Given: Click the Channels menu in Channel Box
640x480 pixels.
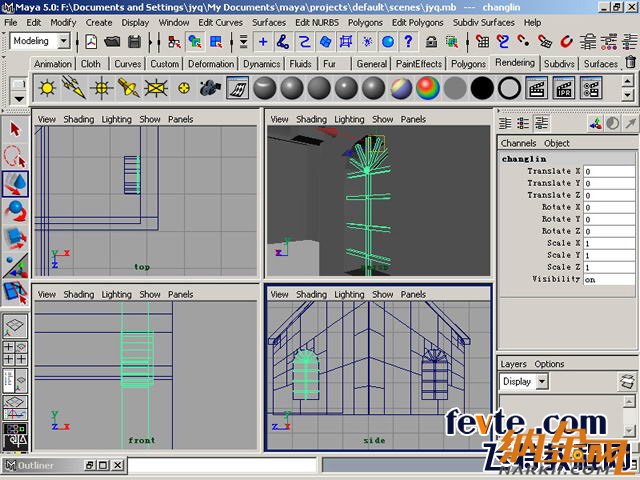Looking at the screenshot, I should (x=518, y=143).
